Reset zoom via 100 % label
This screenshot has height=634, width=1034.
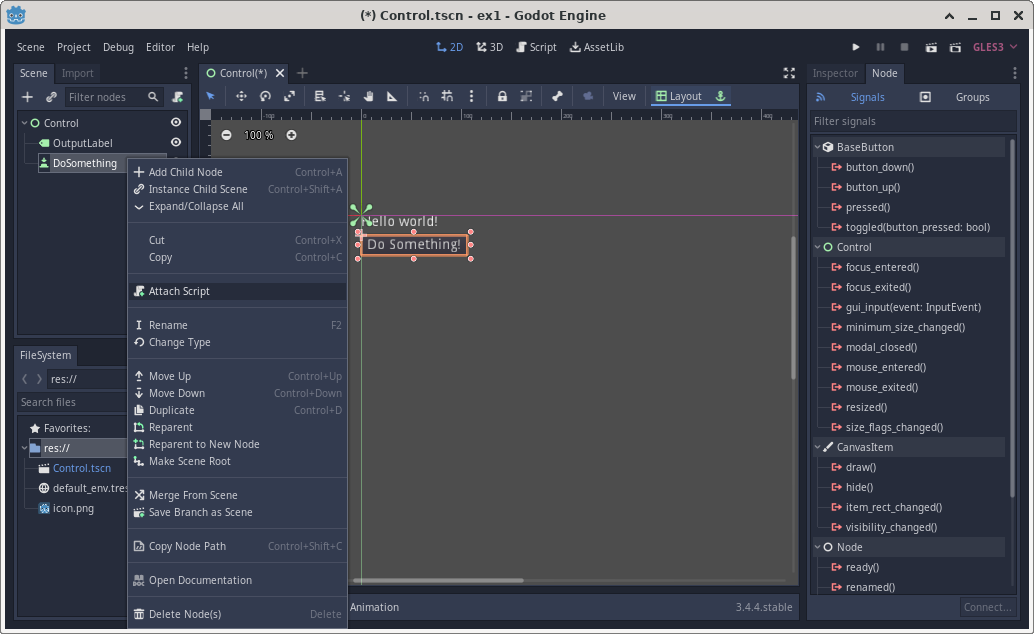[x=258, y=135]
